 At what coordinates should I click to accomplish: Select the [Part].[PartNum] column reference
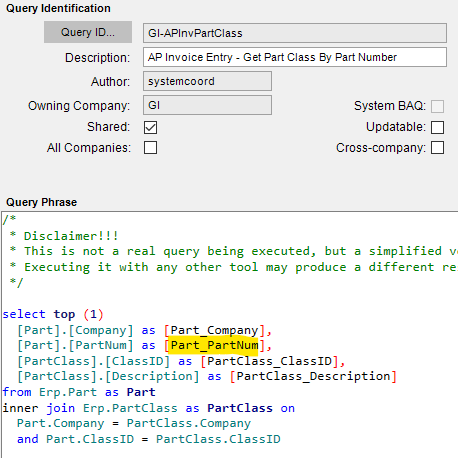75,346
